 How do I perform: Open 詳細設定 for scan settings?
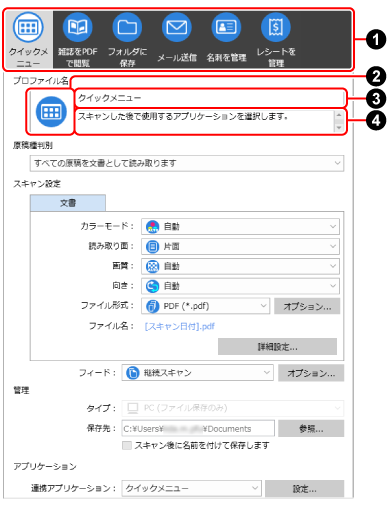[277, 347]
